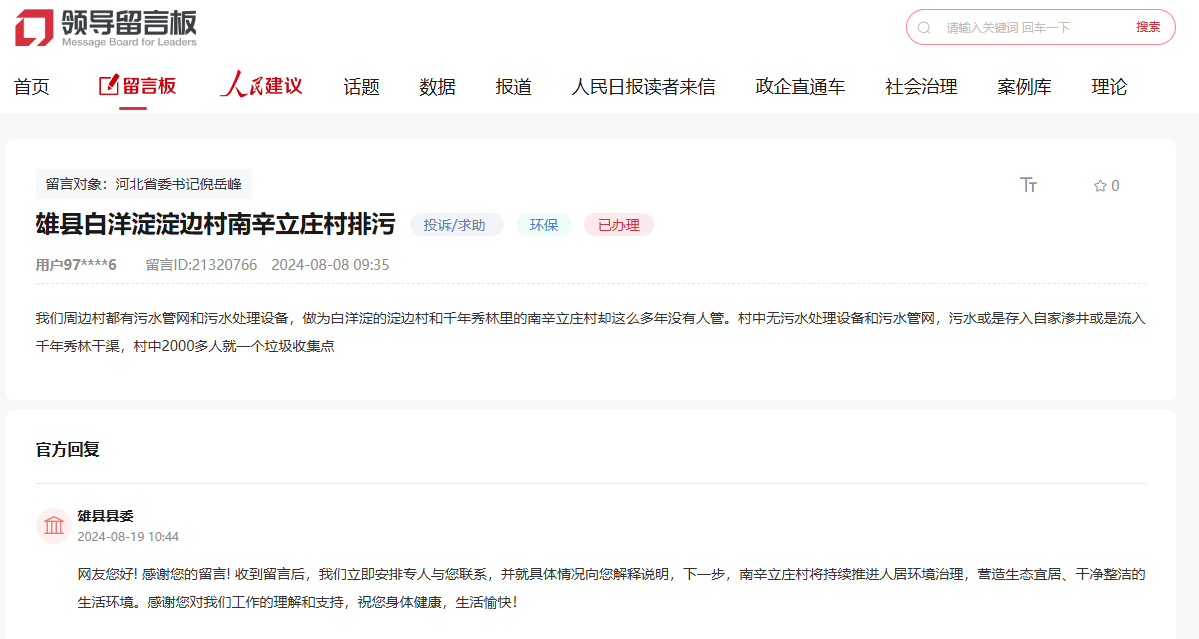The width and height of the screenshot is (1199, 639).
Task: Toggle font size with the Tт icon
Action: click(1028, 185)
